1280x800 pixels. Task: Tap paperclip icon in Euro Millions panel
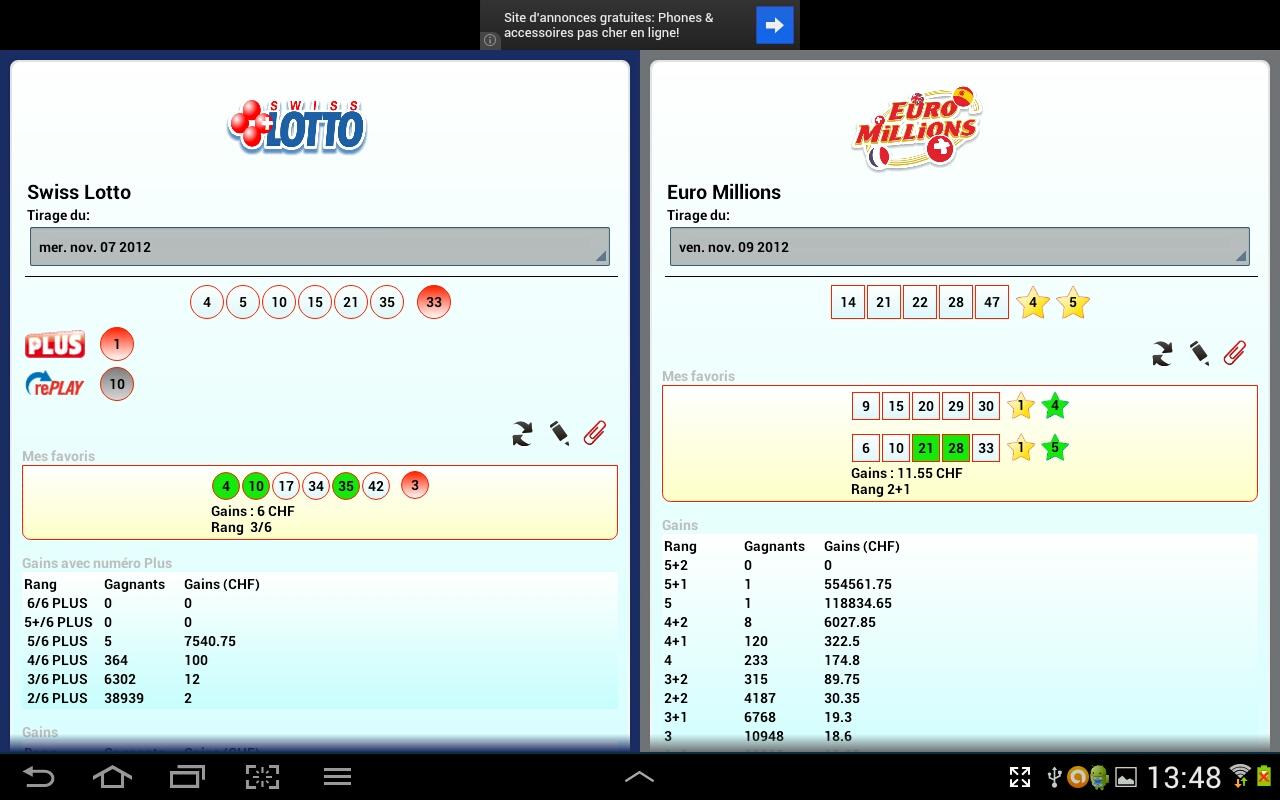tap(1235, 352)
